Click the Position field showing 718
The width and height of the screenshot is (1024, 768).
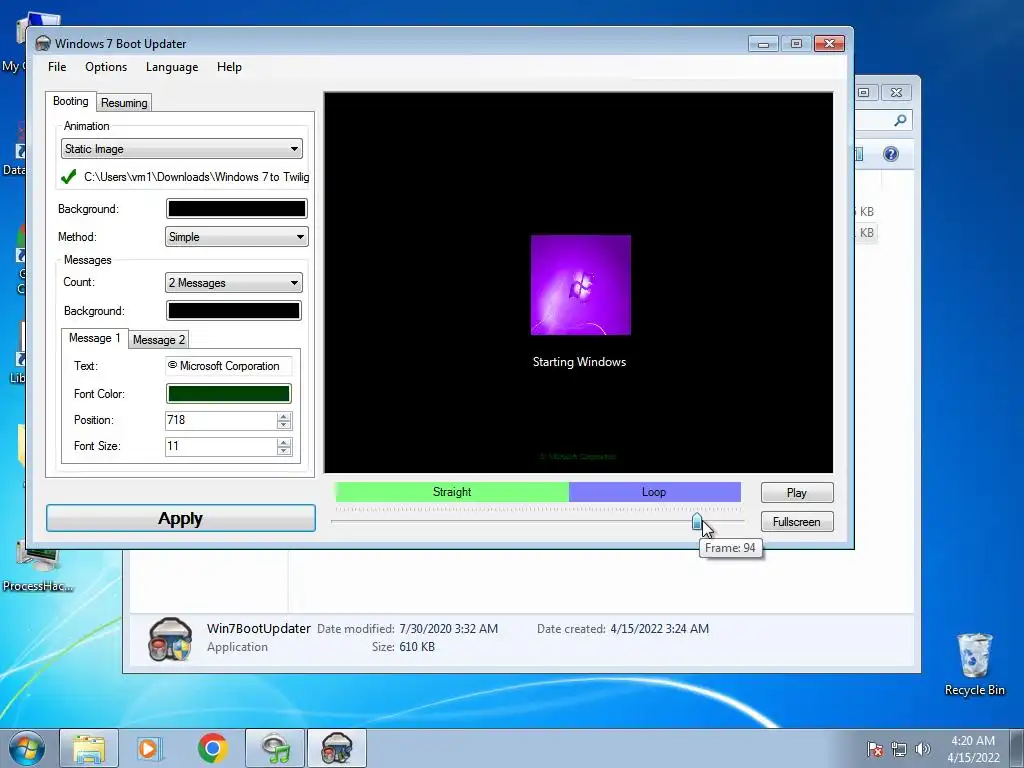pos(221,420)
